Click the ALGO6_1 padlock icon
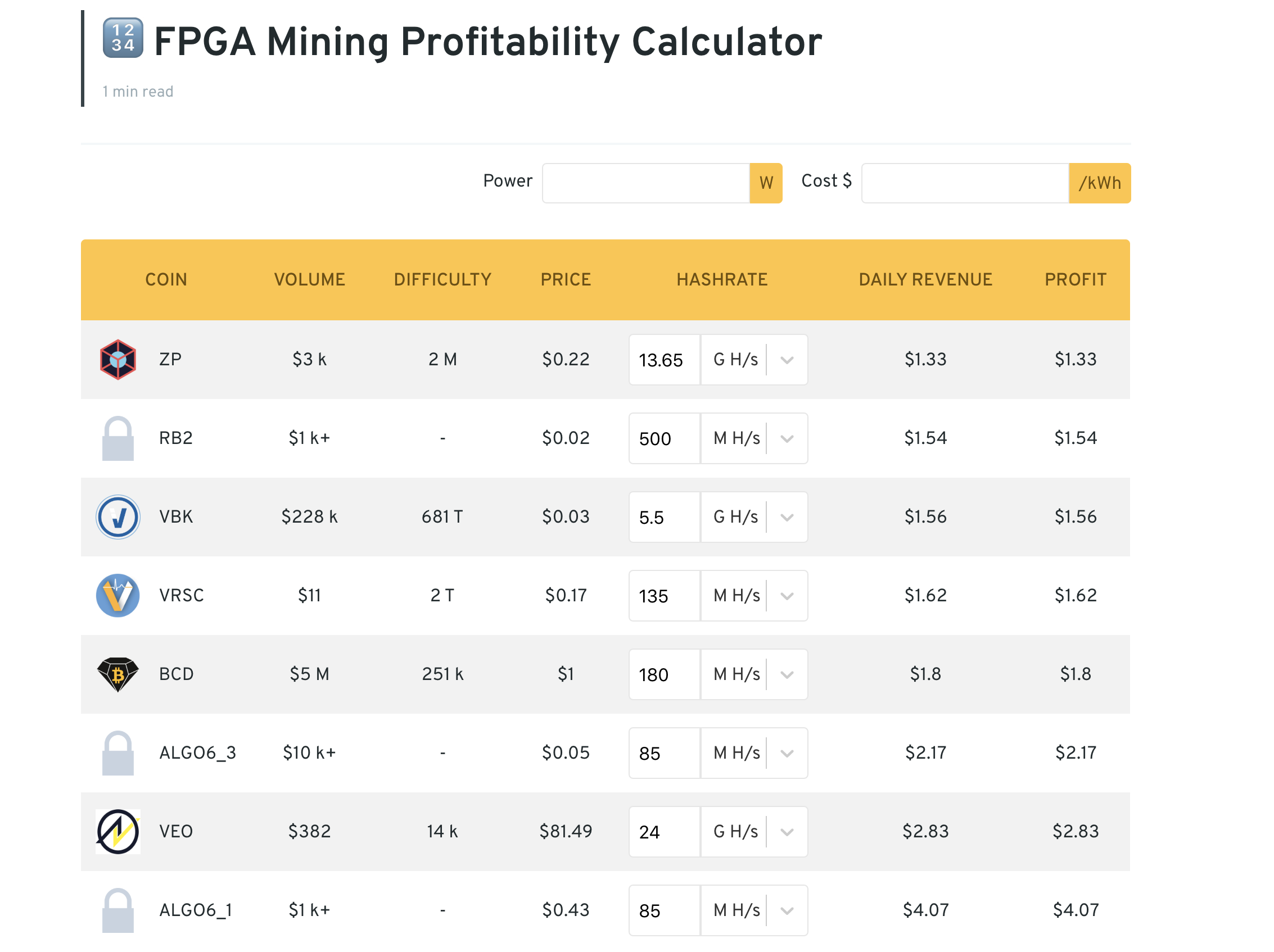This screenshot has width=1274, height=952. point(118,910)
